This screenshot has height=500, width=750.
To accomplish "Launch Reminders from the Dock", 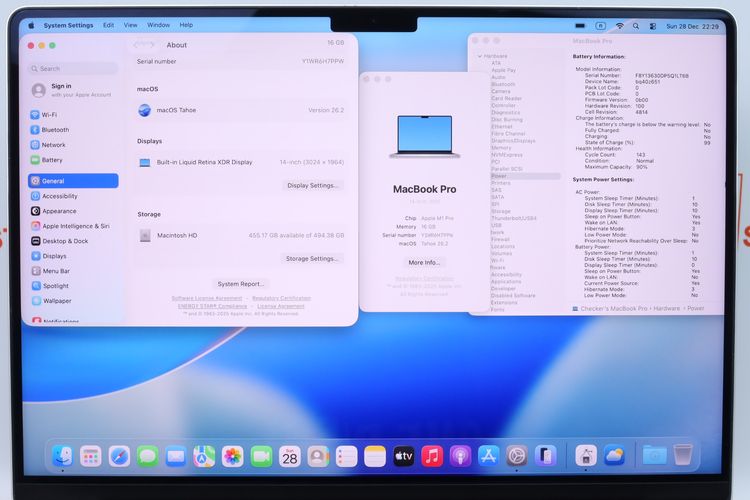I will coord(346,456).
